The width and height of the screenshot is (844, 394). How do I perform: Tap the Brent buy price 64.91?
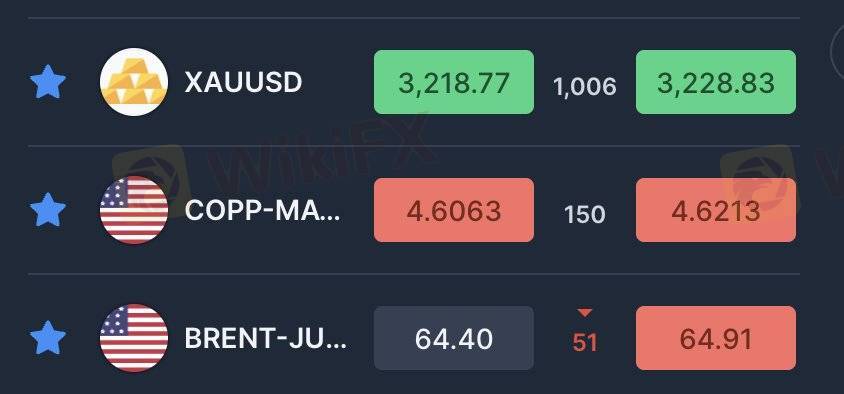pos(716,338)
